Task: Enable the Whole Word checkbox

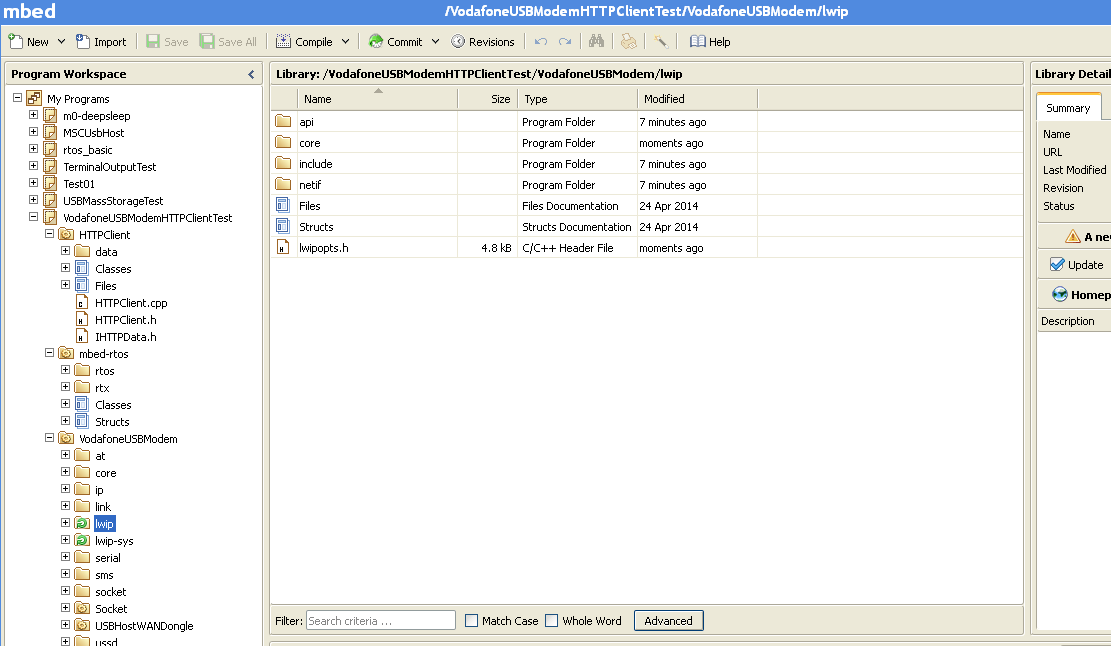Action: [551, 620]
